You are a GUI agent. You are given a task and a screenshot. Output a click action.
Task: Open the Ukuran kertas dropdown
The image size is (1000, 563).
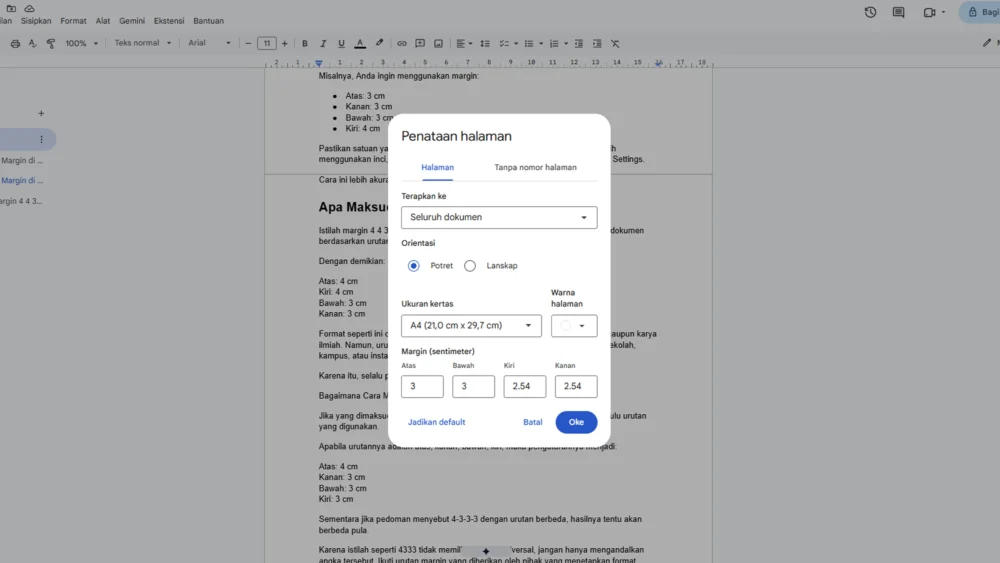coord(471,326)
